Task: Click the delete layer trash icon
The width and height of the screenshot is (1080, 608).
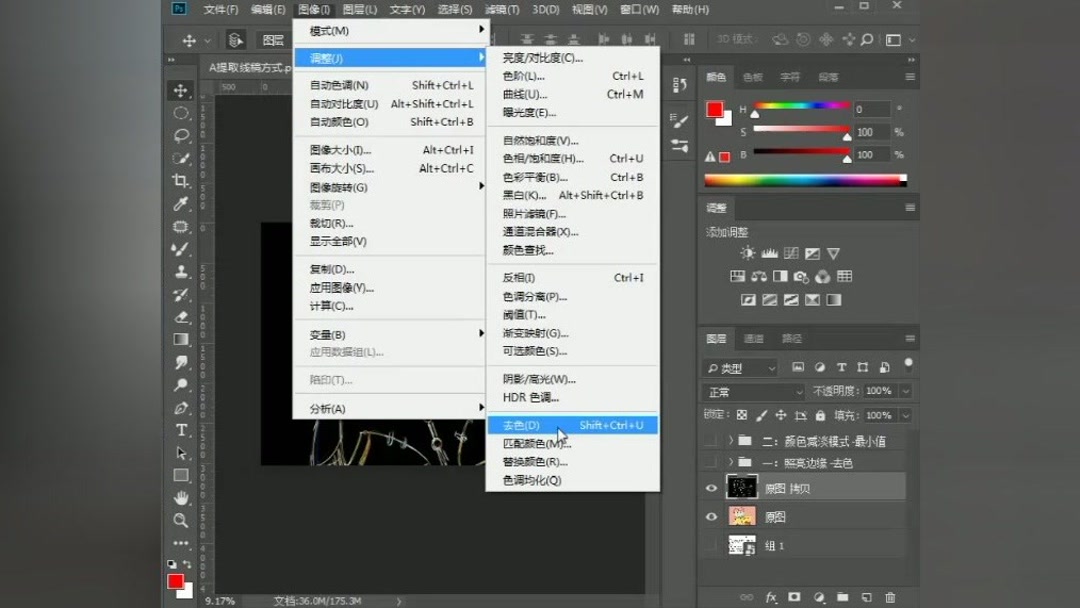Action: (890, 596)
